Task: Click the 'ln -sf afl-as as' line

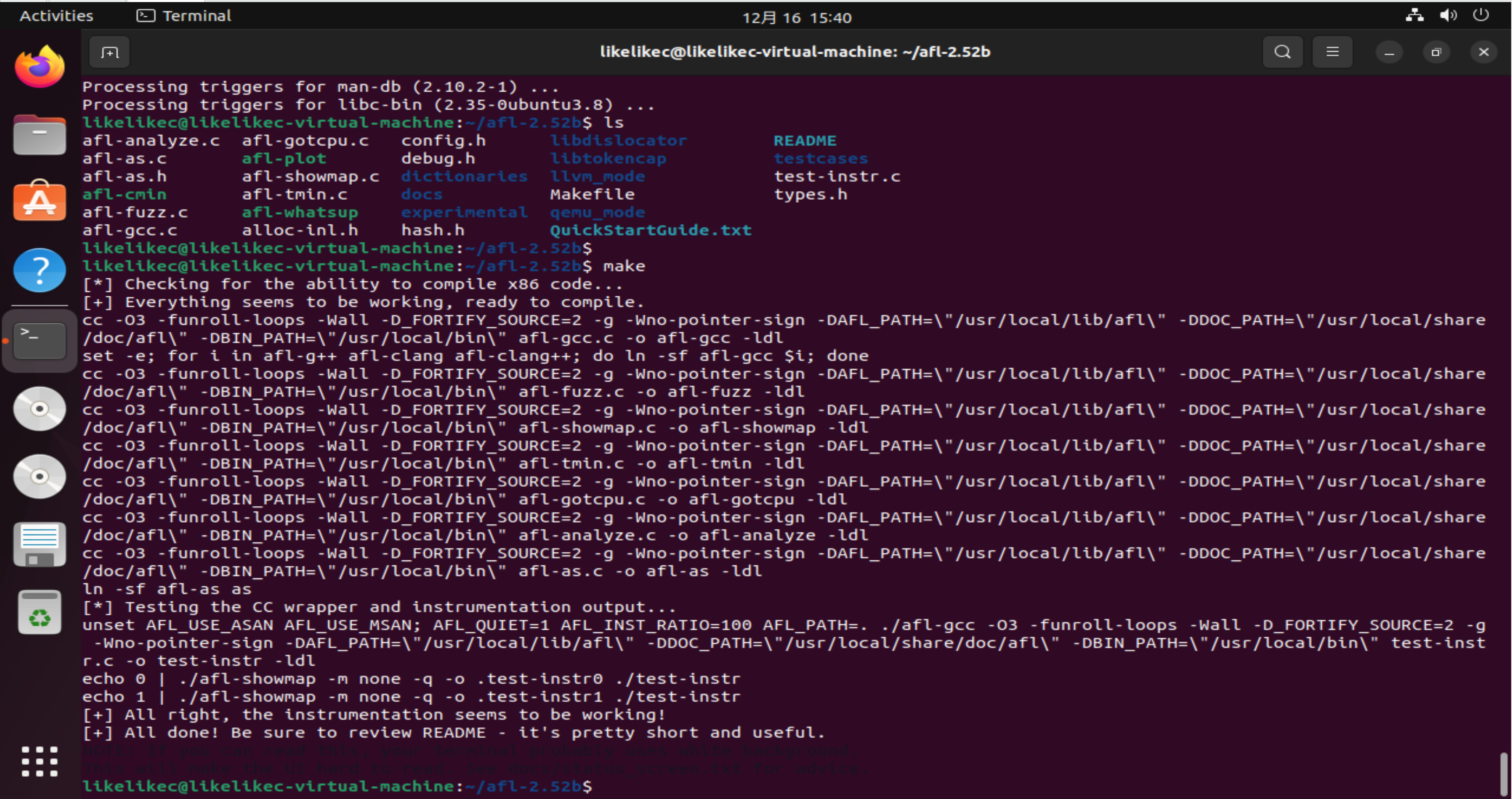Action: tap(167, 589)
